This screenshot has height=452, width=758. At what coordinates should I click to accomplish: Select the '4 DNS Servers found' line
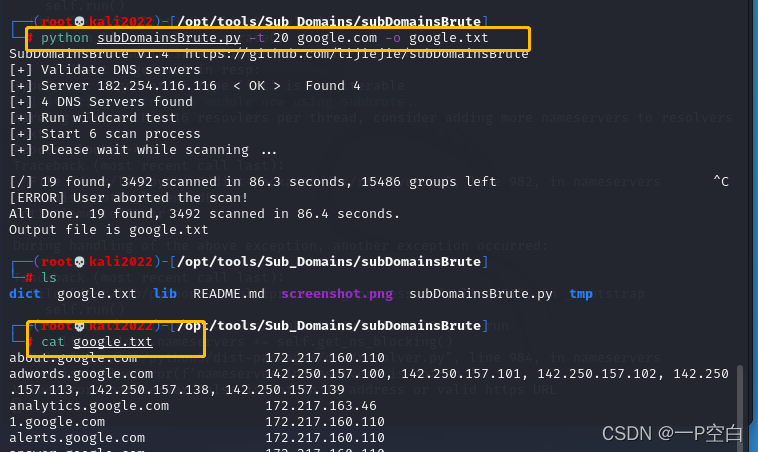coord(101,102)
